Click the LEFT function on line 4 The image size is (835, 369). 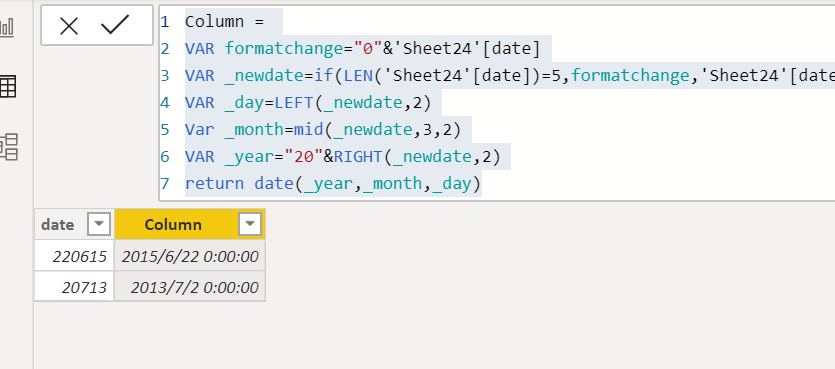(294, 103)
